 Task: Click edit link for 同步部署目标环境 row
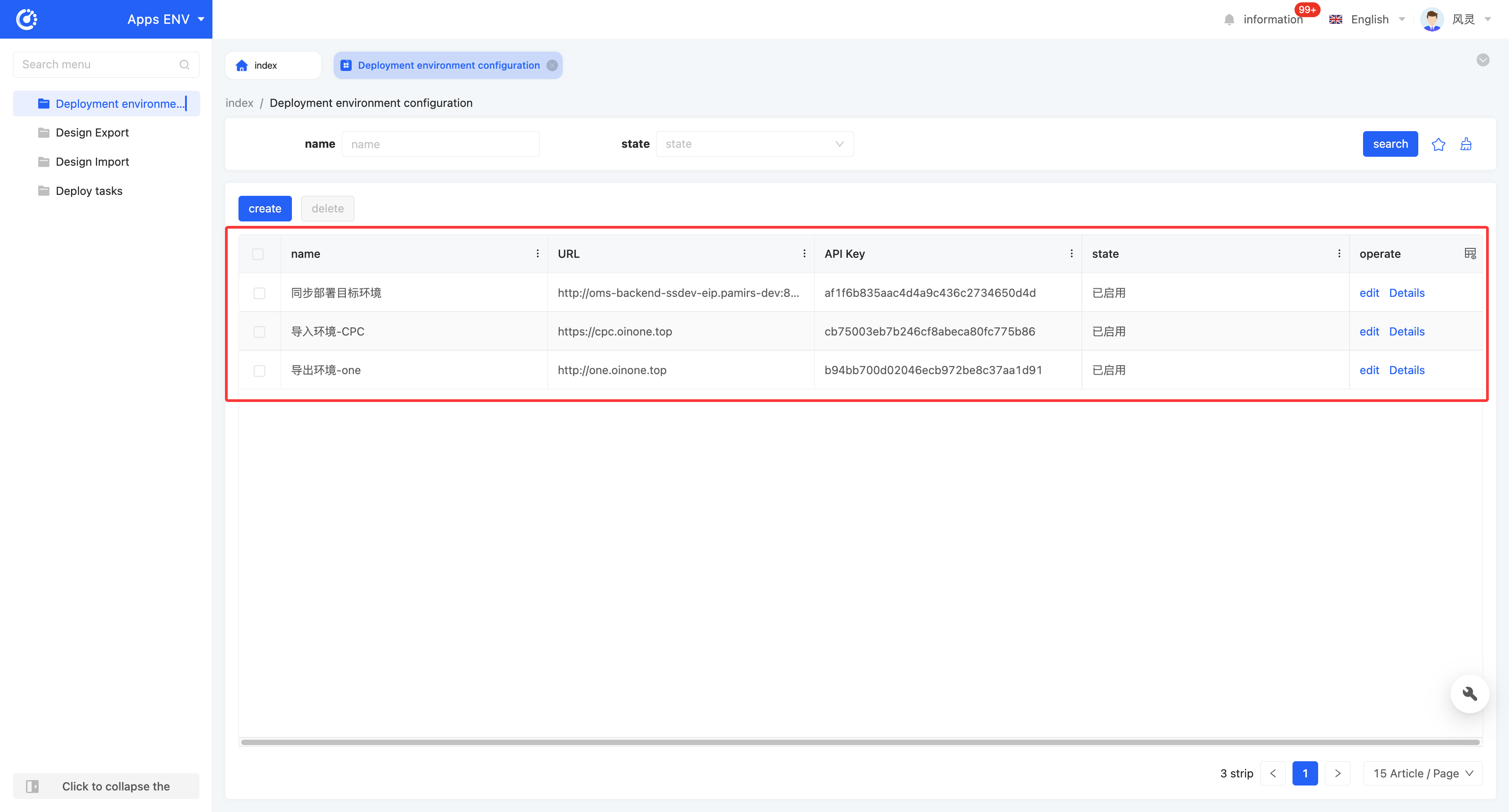pos(1369,293)
